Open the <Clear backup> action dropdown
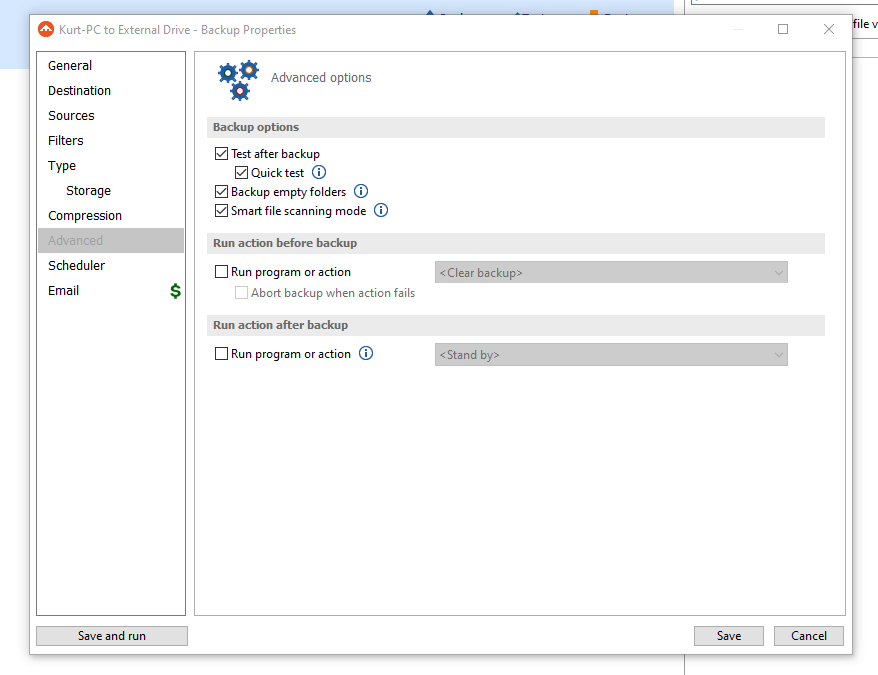 (611, 272)
